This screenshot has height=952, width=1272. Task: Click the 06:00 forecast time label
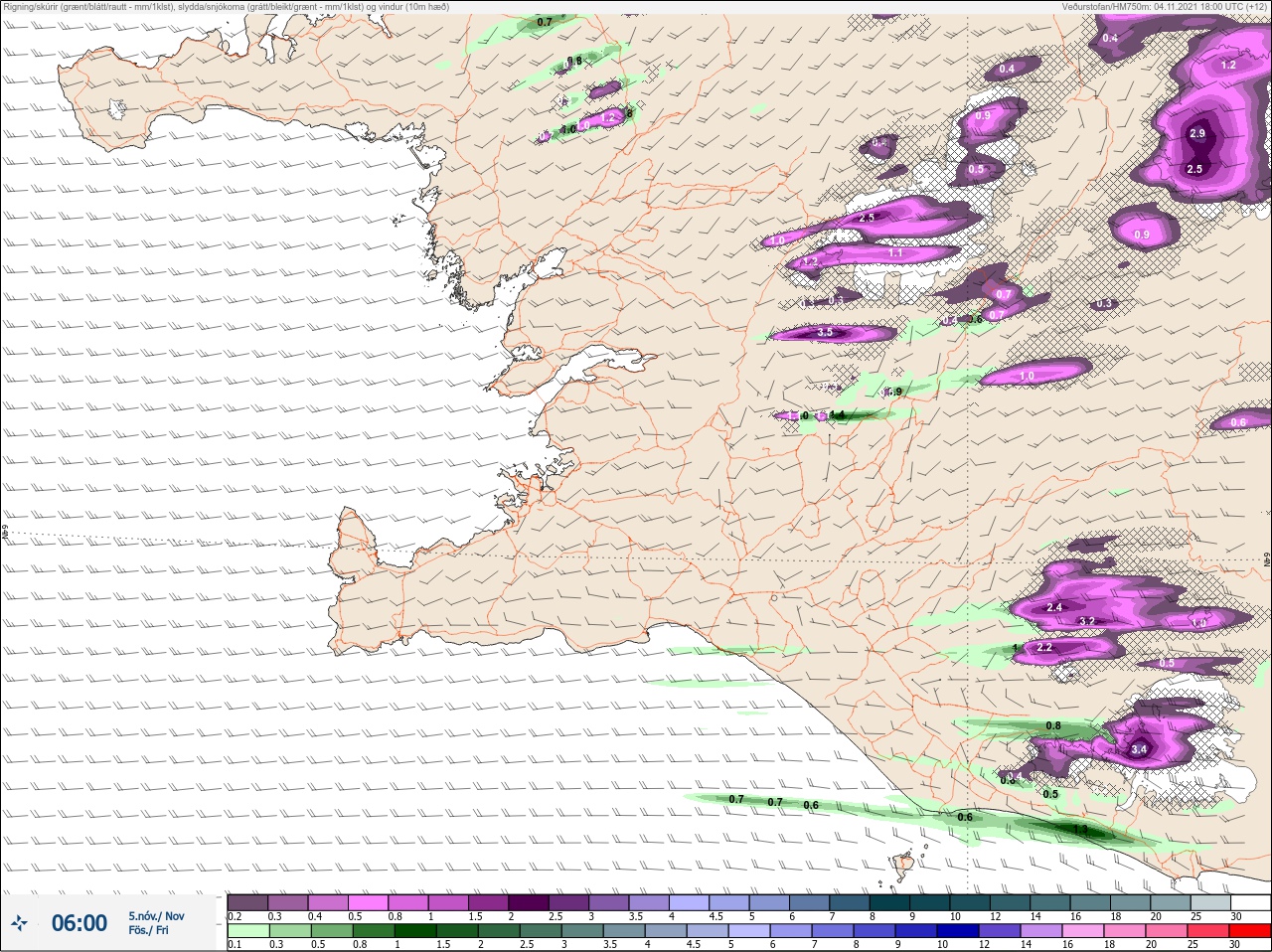click(79, 923)
